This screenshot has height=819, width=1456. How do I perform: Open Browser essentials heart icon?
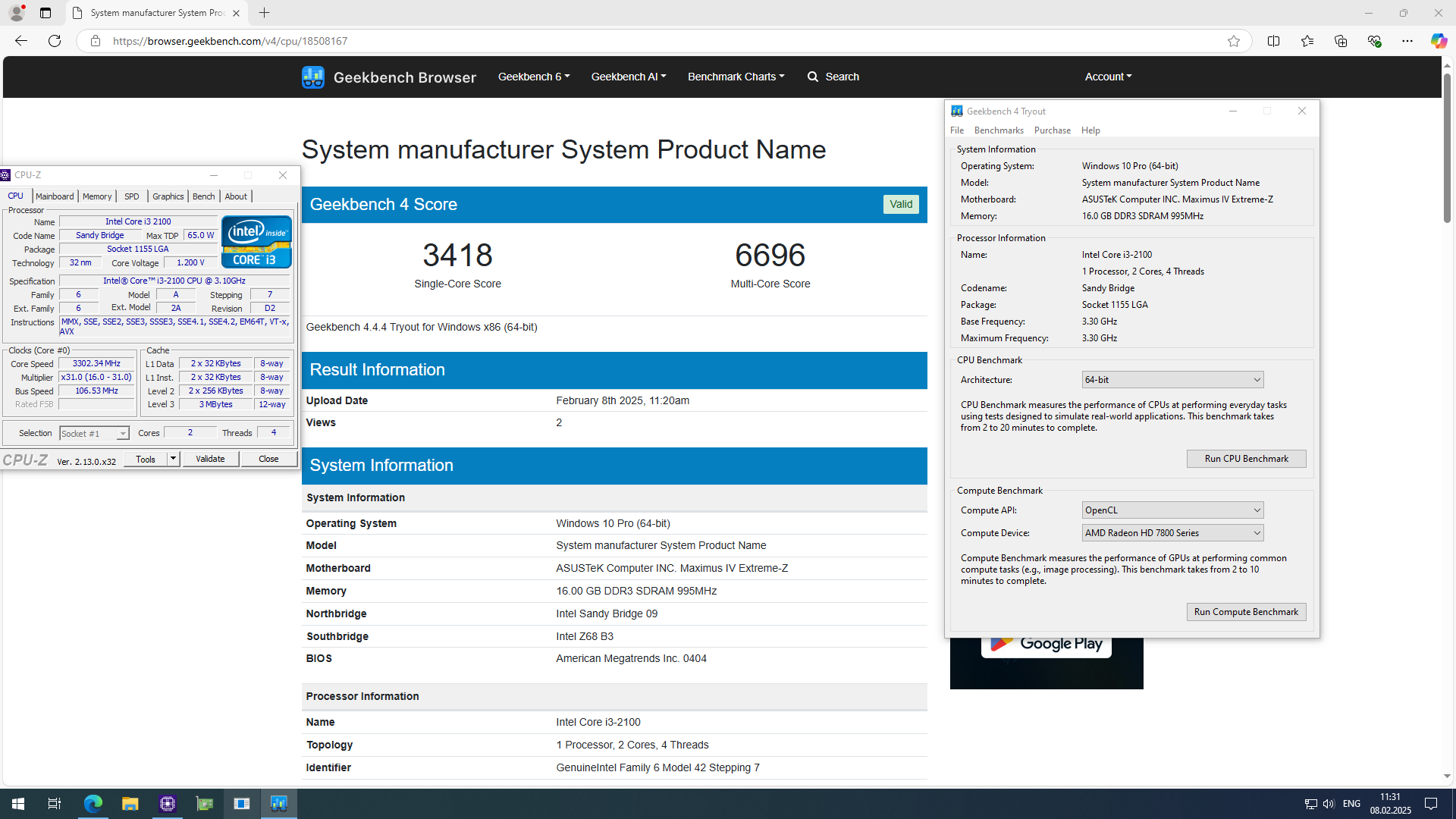point(1374,41)
